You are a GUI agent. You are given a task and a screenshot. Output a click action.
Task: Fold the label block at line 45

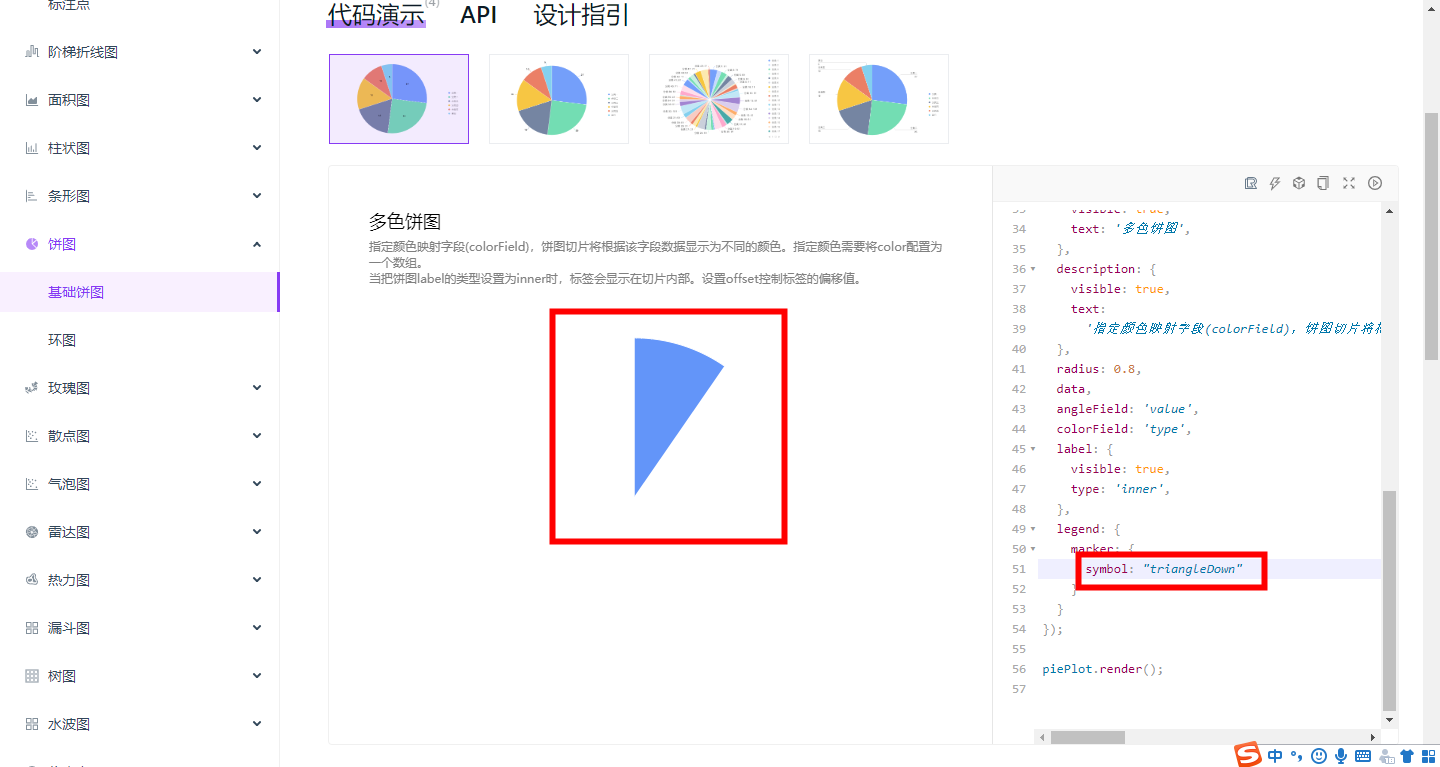(x=1034, y=449)
